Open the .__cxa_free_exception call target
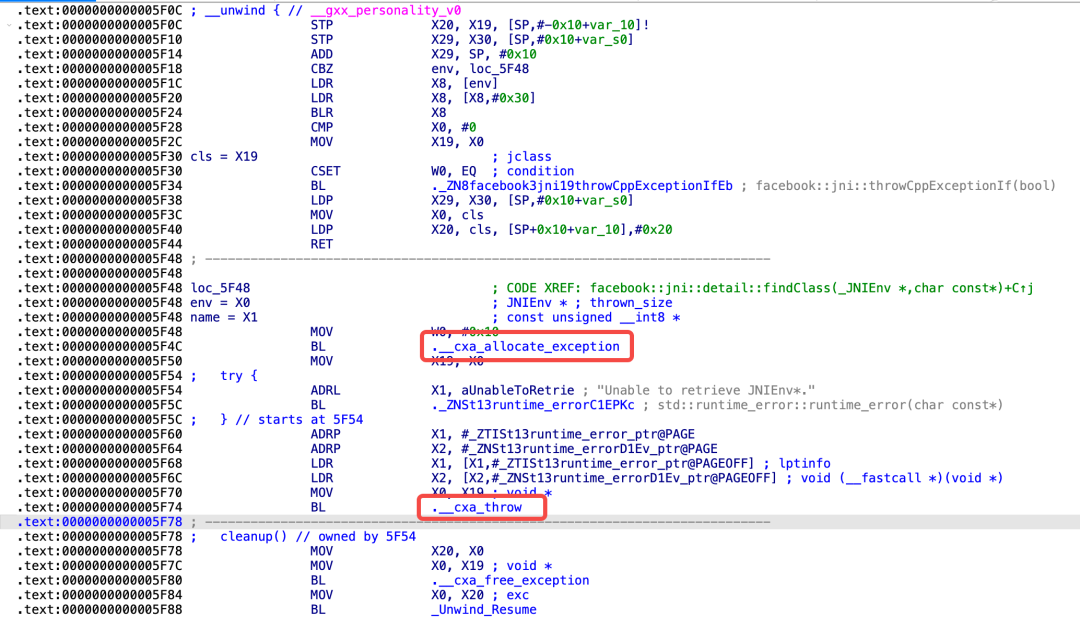 coord(510,580)
